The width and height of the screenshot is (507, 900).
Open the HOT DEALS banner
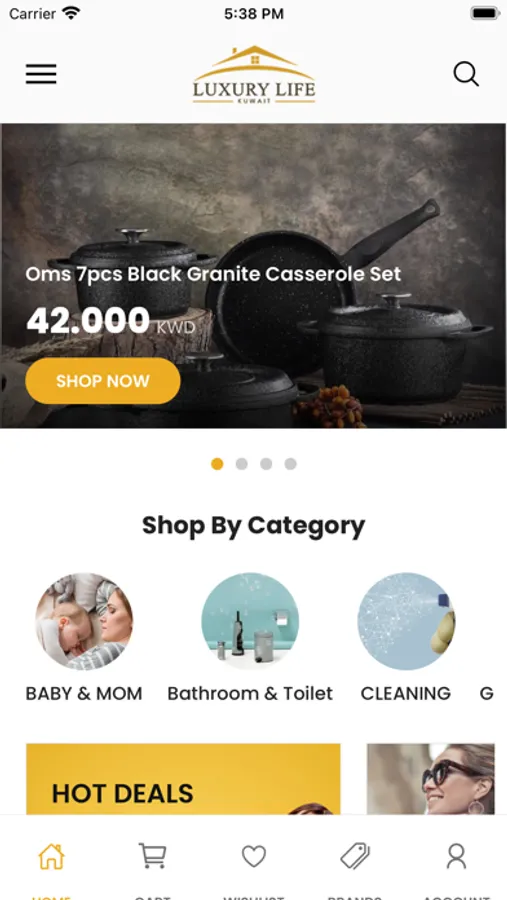coord(183,779)
